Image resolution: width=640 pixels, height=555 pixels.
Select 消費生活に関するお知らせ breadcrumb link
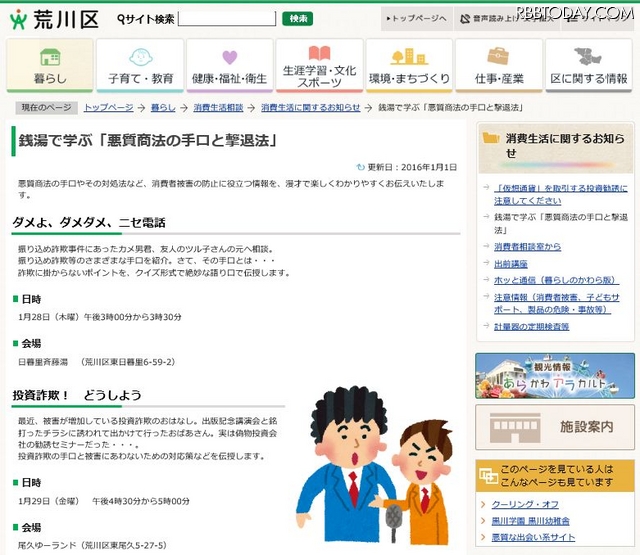click(x=313, y=106)
